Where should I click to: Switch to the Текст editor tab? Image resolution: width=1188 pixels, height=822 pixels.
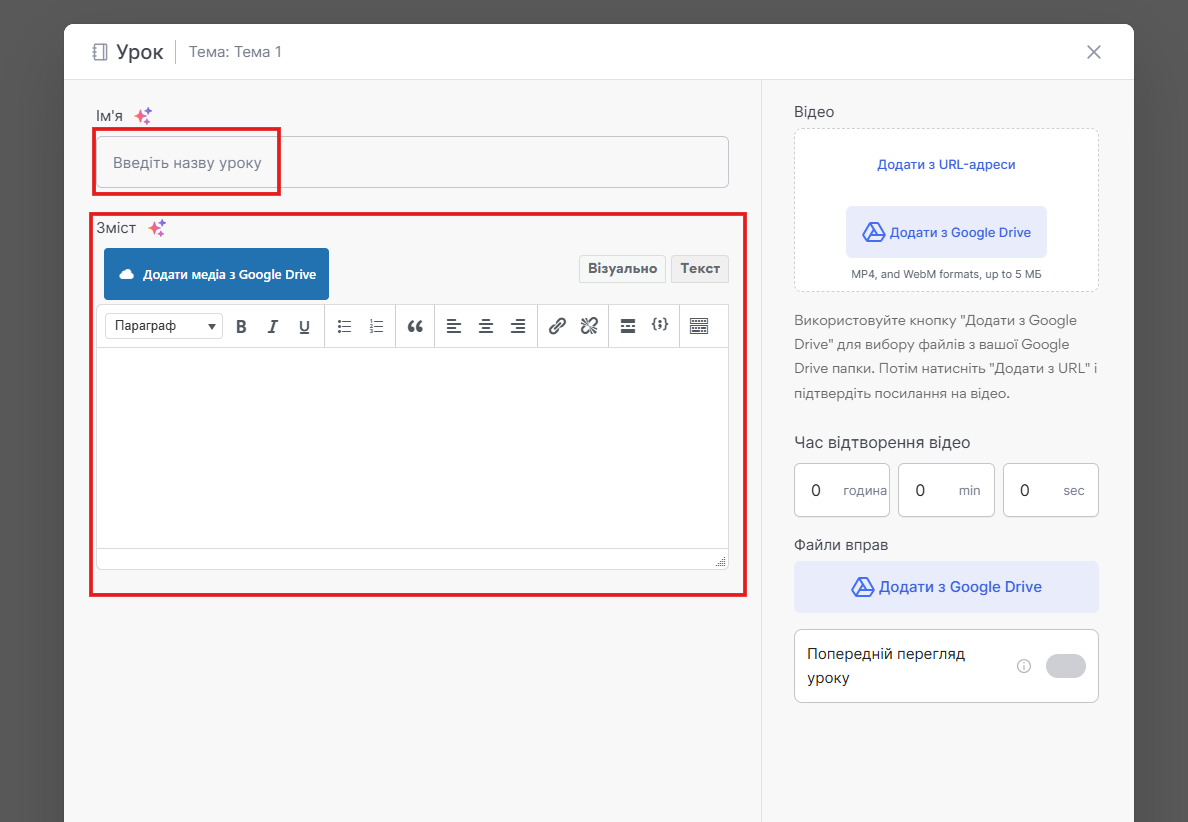700,269
